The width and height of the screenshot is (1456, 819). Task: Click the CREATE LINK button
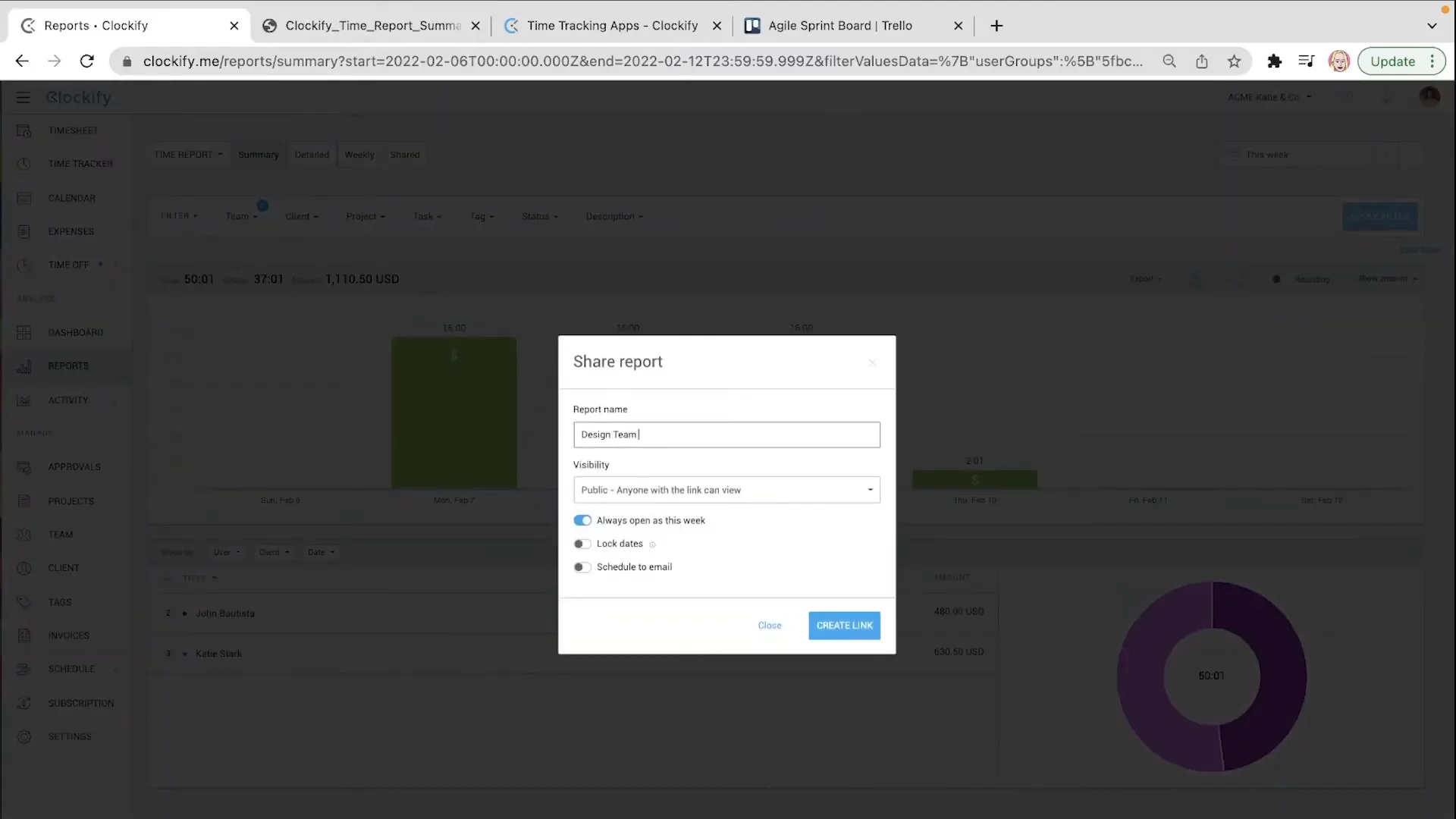point(844,626)
